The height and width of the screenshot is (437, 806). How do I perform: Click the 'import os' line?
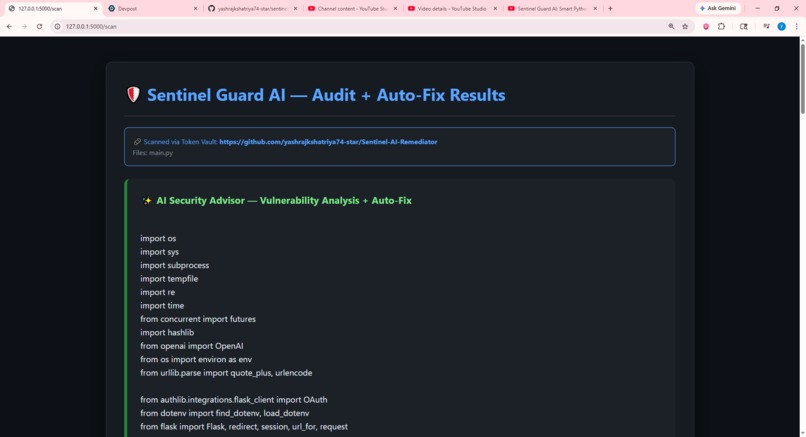(x=158, y=239)
